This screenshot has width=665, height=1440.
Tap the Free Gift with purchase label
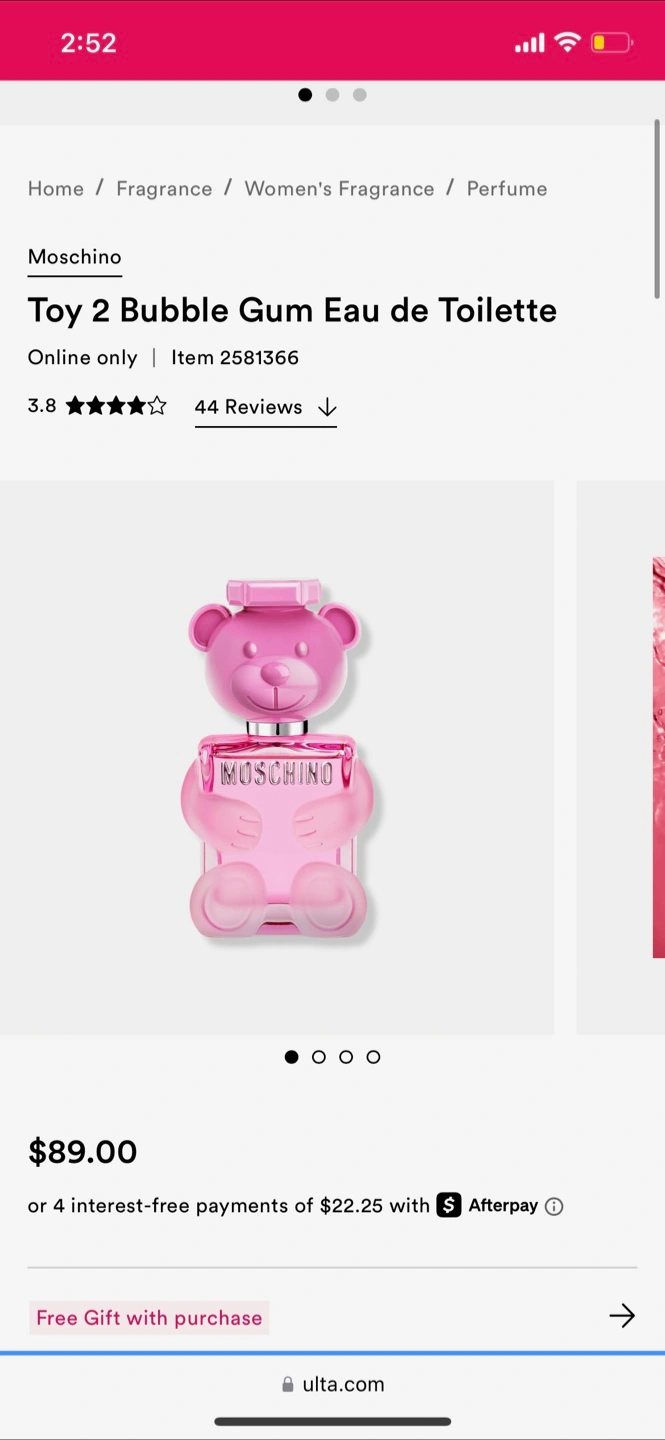[149, 1318]
